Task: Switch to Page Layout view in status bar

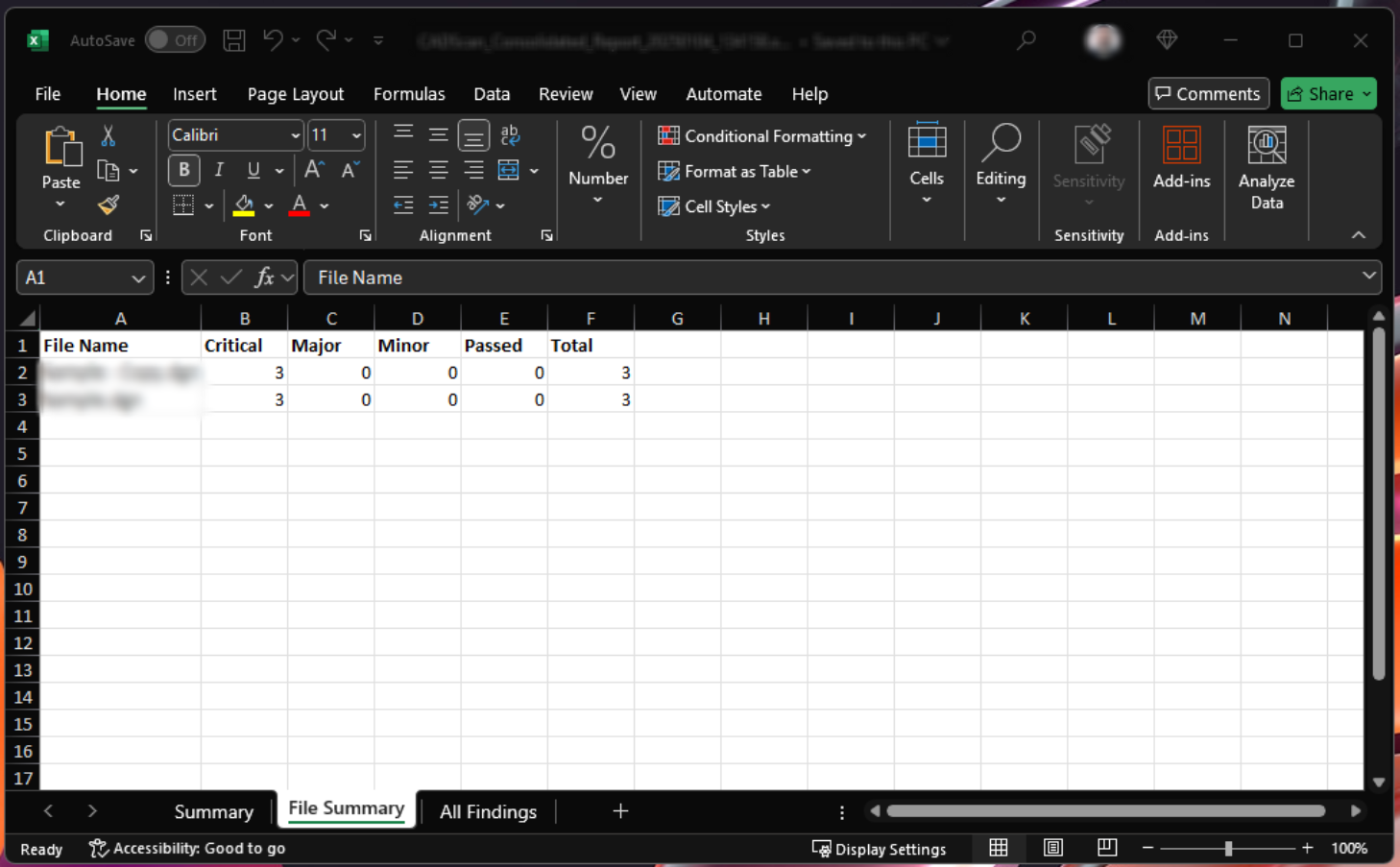Action: pos(1052,848)
